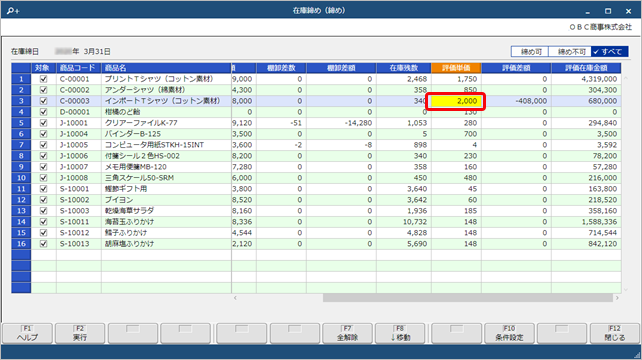Toggle the checkbox for D-00001
Screen dimensions: 642x360
(x=43, y=112)
